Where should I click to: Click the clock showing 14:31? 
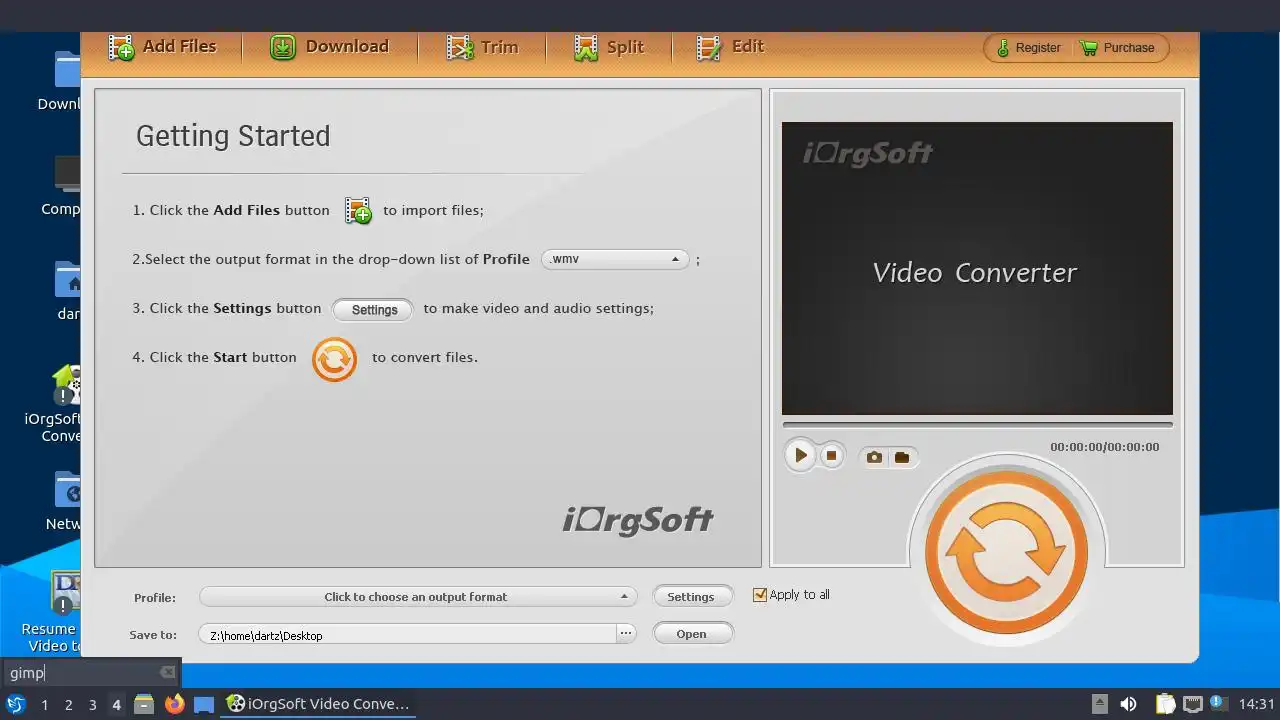point(1257,704)
